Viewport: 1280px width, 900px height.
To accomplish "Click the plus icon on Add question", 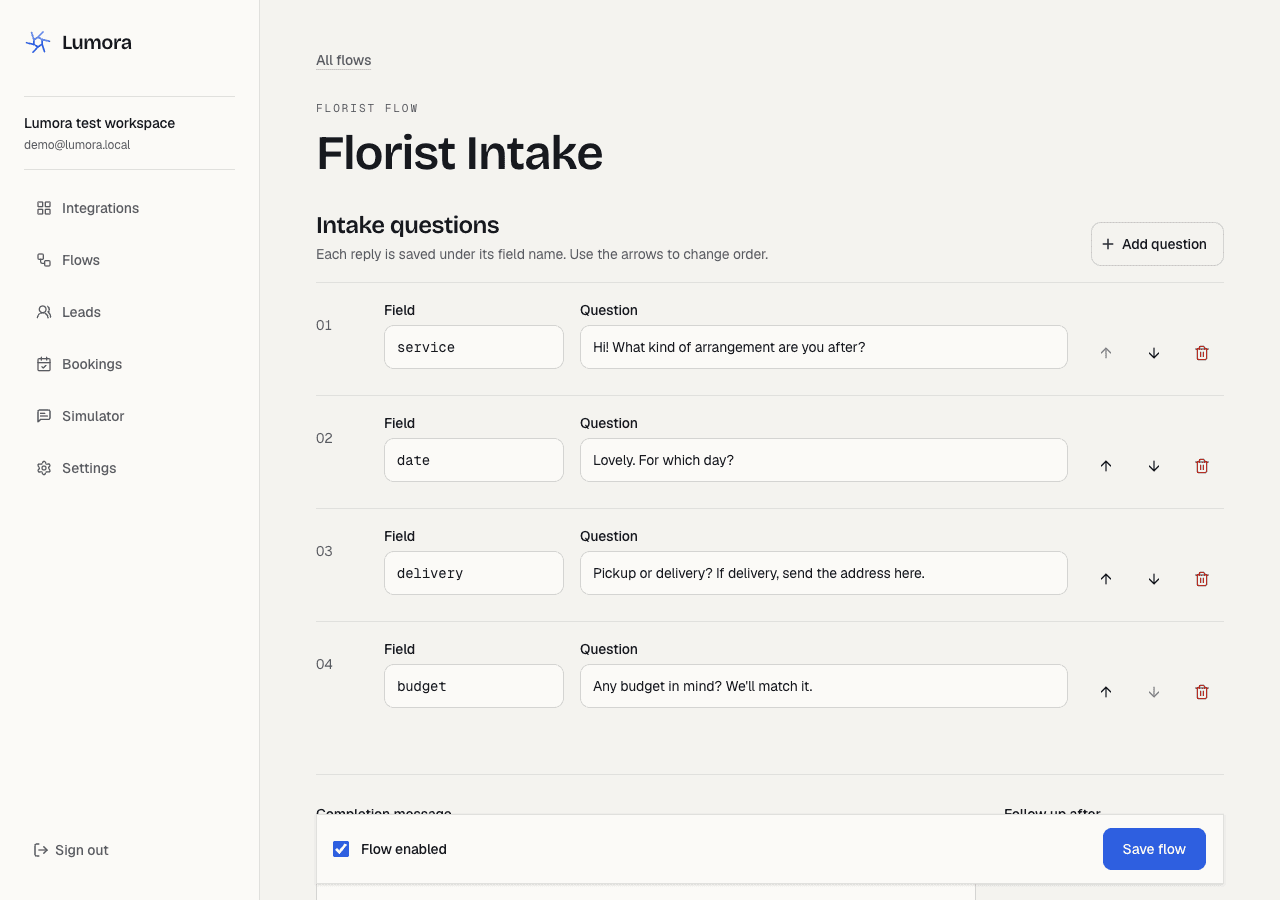I will coord(1108,244).
